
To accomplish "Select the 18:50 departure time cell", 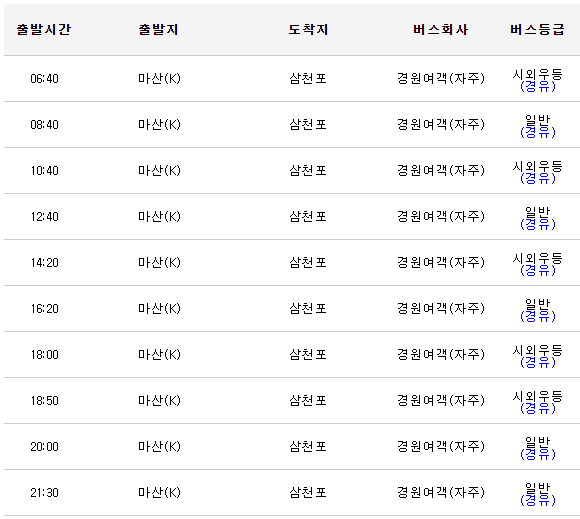I will [x=44, y=400].
